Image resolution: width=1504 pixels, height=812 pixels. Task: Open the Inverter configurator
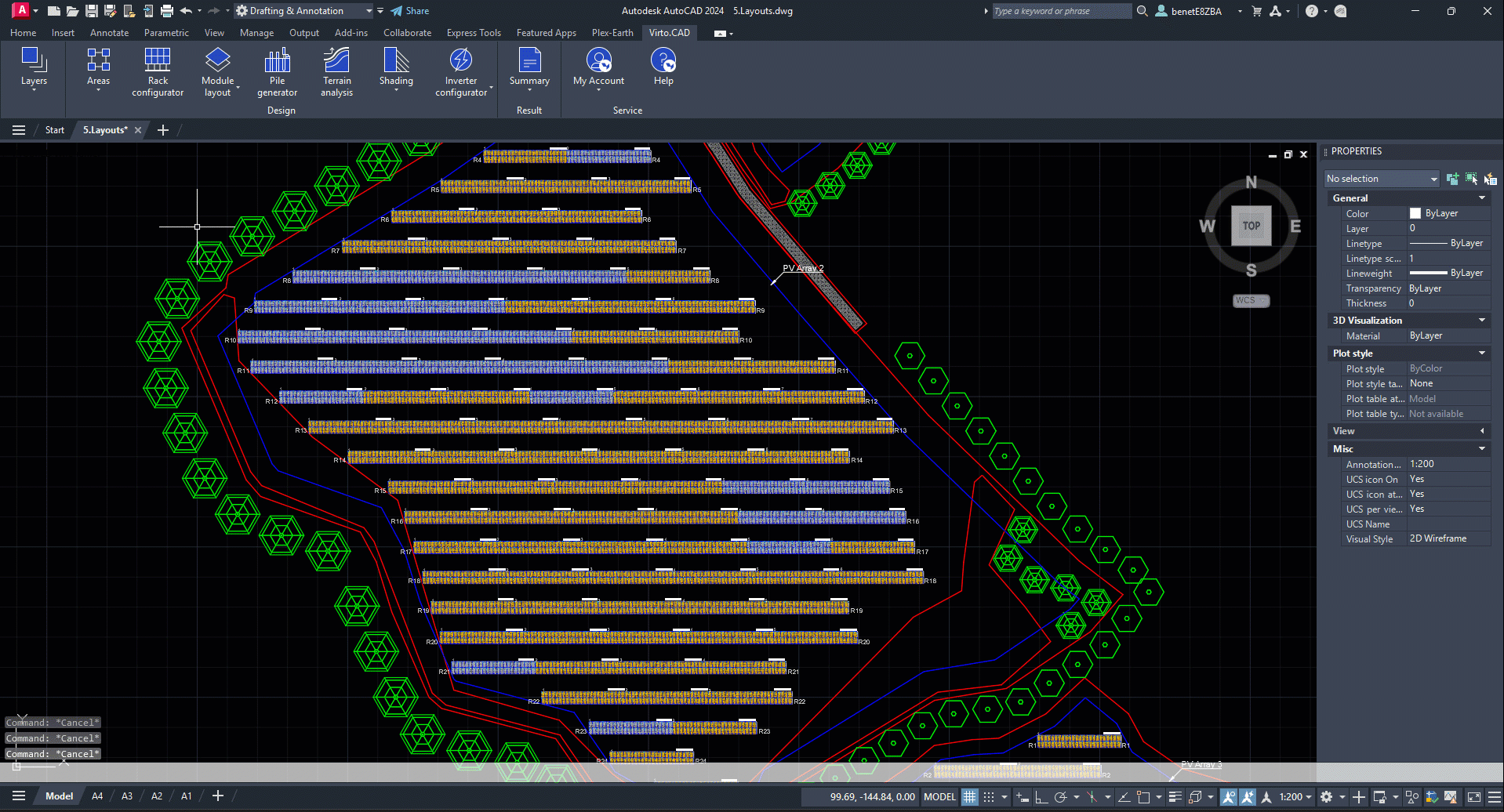(461, 71)
